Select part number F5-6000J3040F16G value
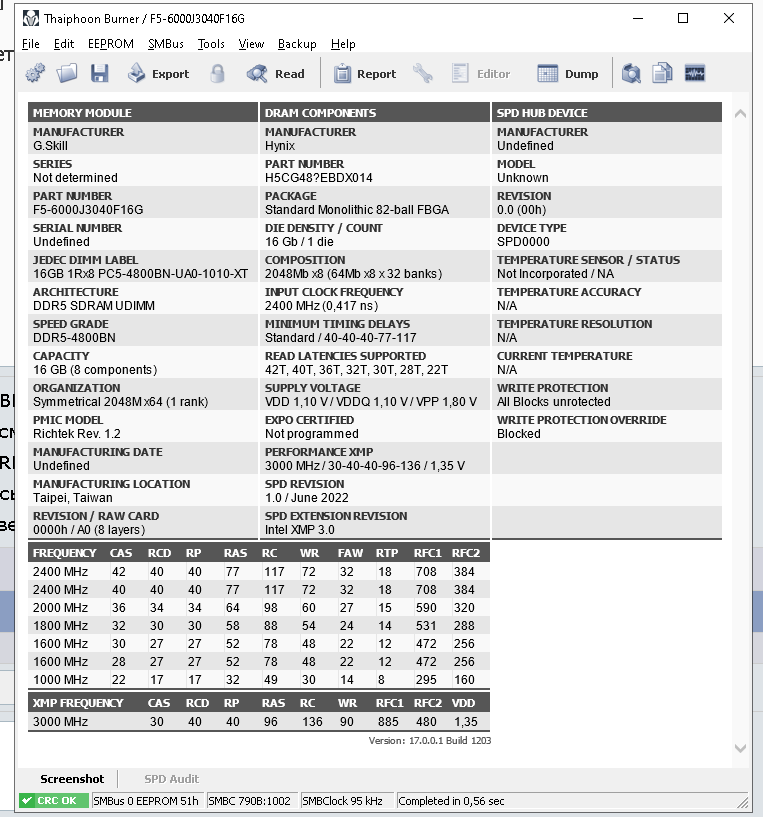 pyautogui.click(x=88, y=209)
